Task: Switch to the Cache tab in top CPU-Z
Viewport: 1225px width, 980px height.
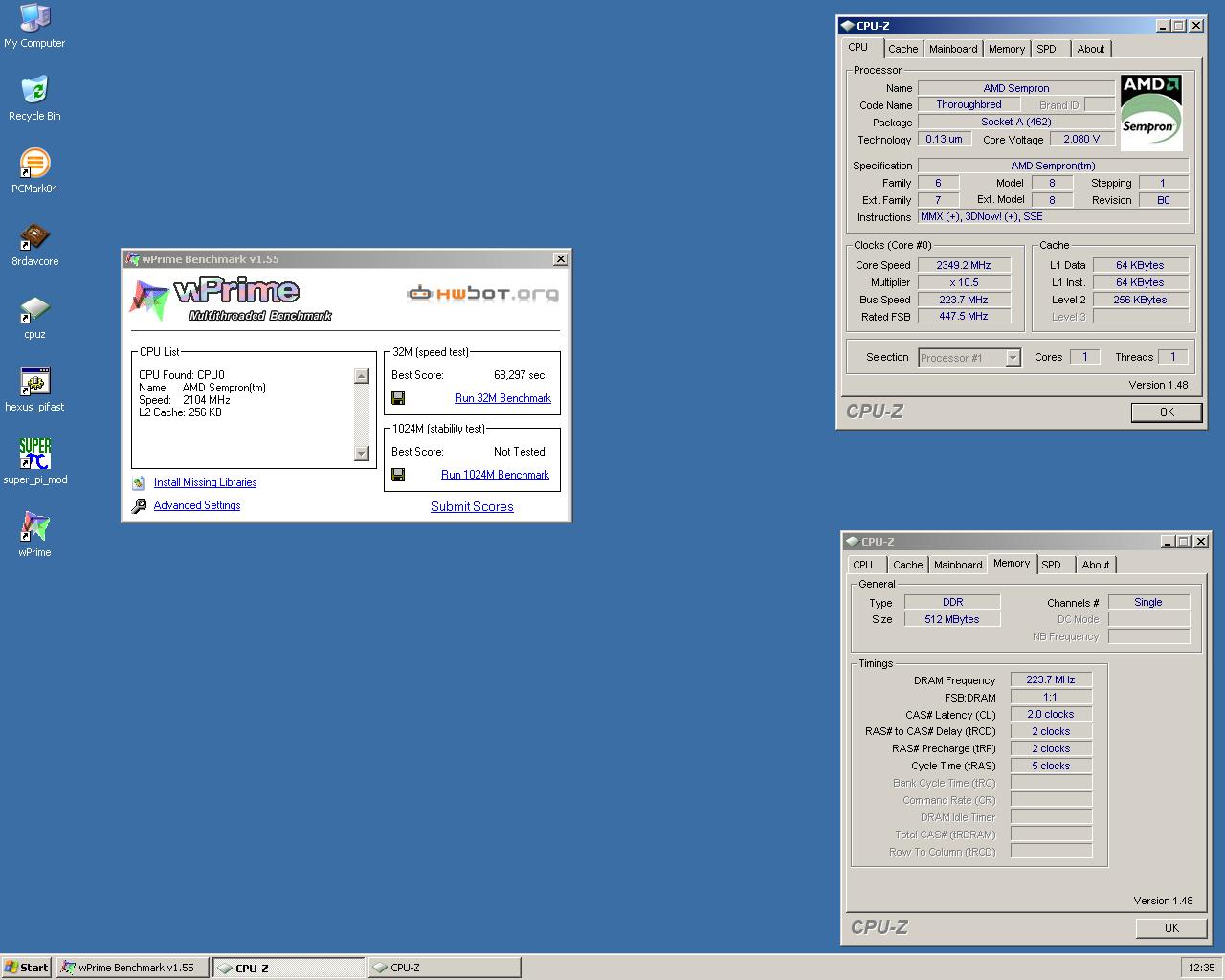Action: click(x=902, y=49)
